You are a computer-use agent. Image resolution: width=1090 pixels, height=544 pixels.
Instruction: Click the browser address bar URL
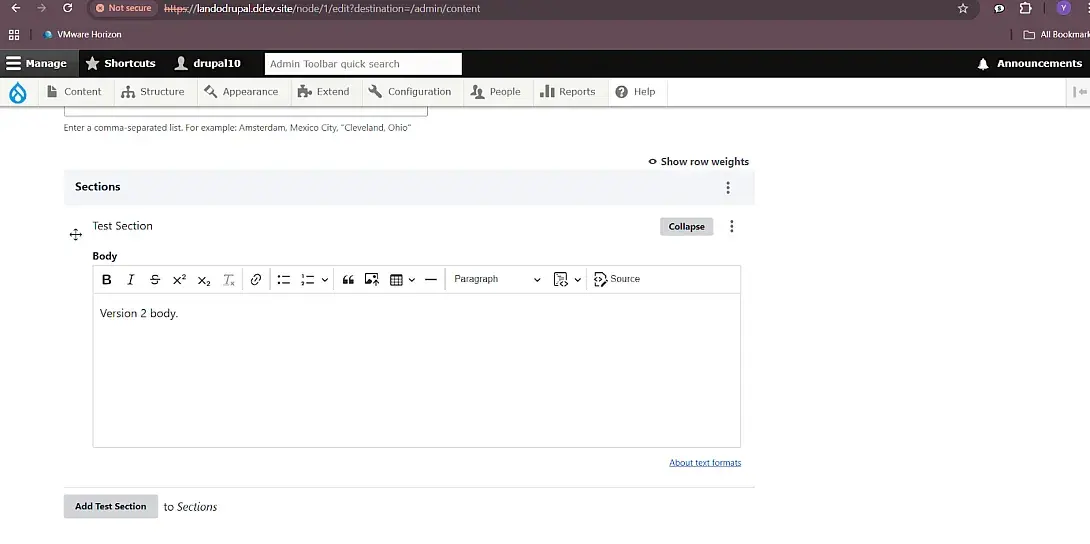[x=322, y=8]
